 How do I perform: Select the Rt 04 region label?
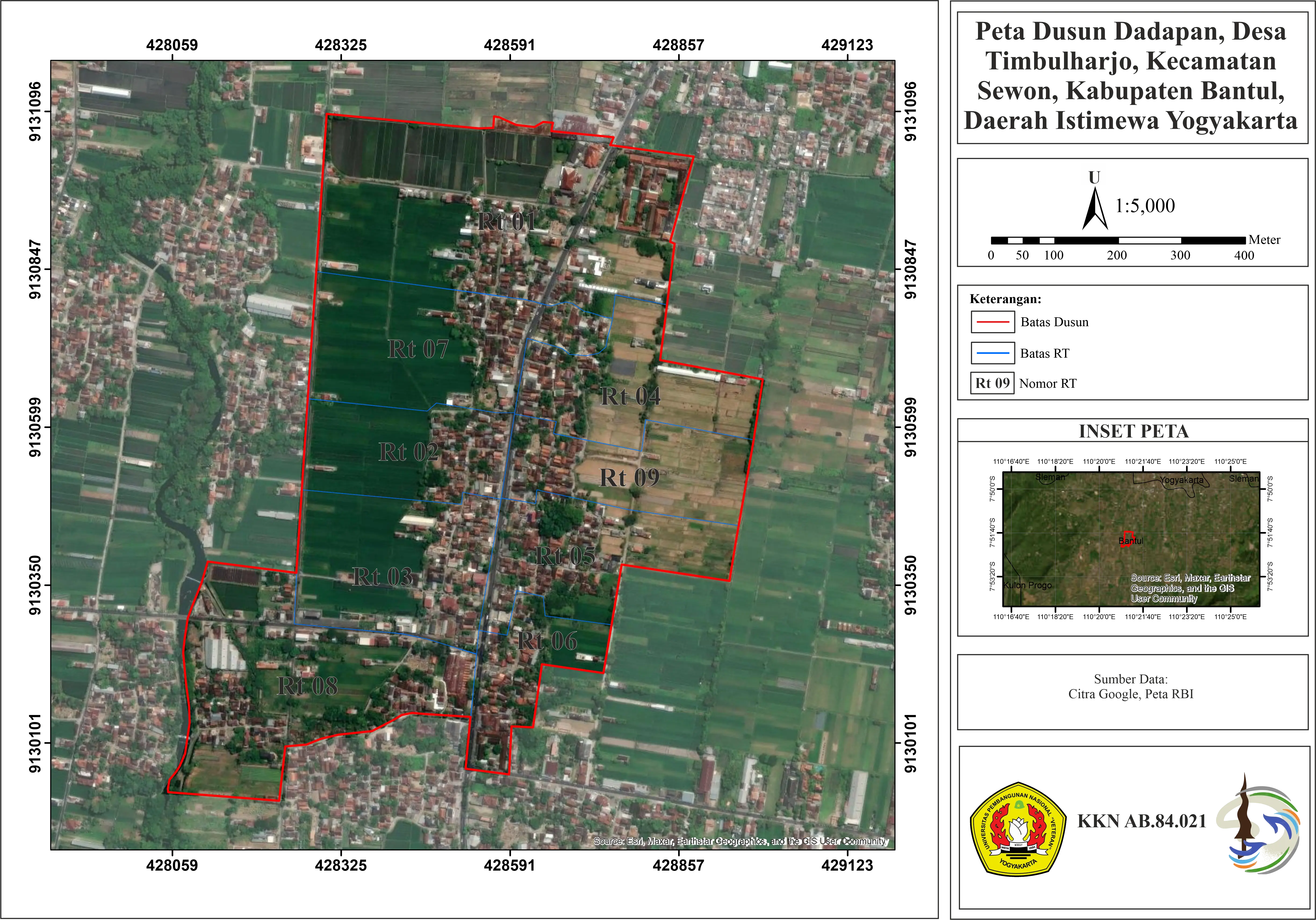[631, 396]
